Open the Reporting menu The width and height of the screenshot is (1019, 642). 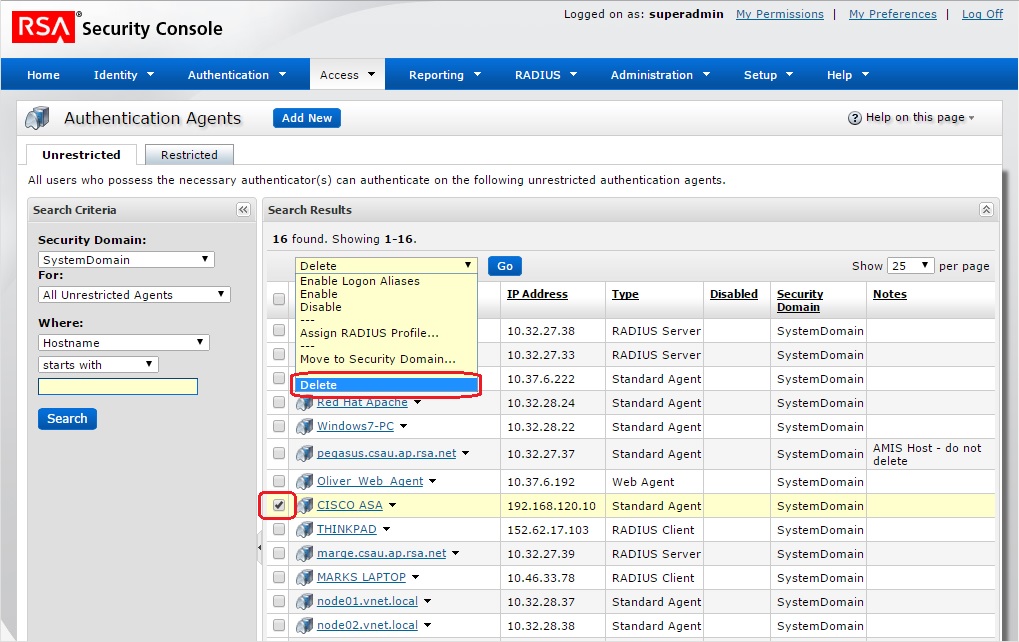(445, 75)
